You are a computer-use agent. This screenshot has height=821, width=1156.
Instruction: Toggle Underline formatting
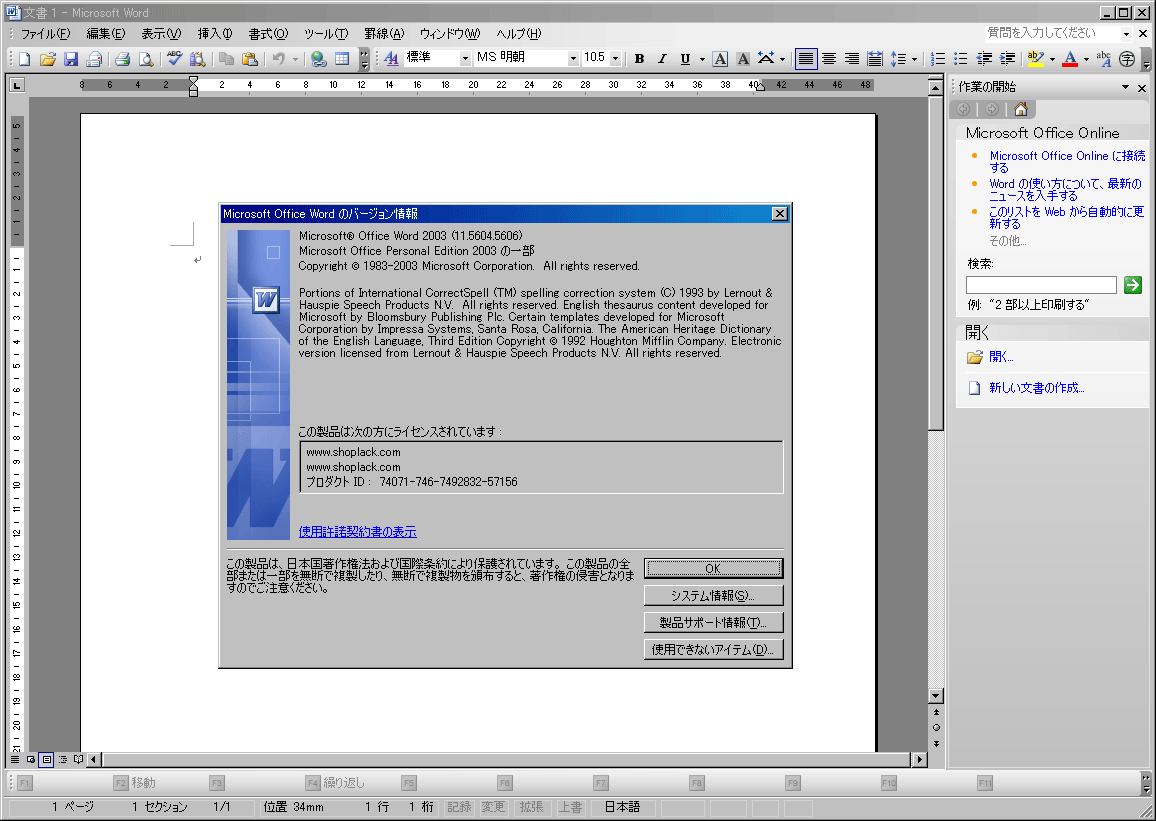[x=685, y=59]
